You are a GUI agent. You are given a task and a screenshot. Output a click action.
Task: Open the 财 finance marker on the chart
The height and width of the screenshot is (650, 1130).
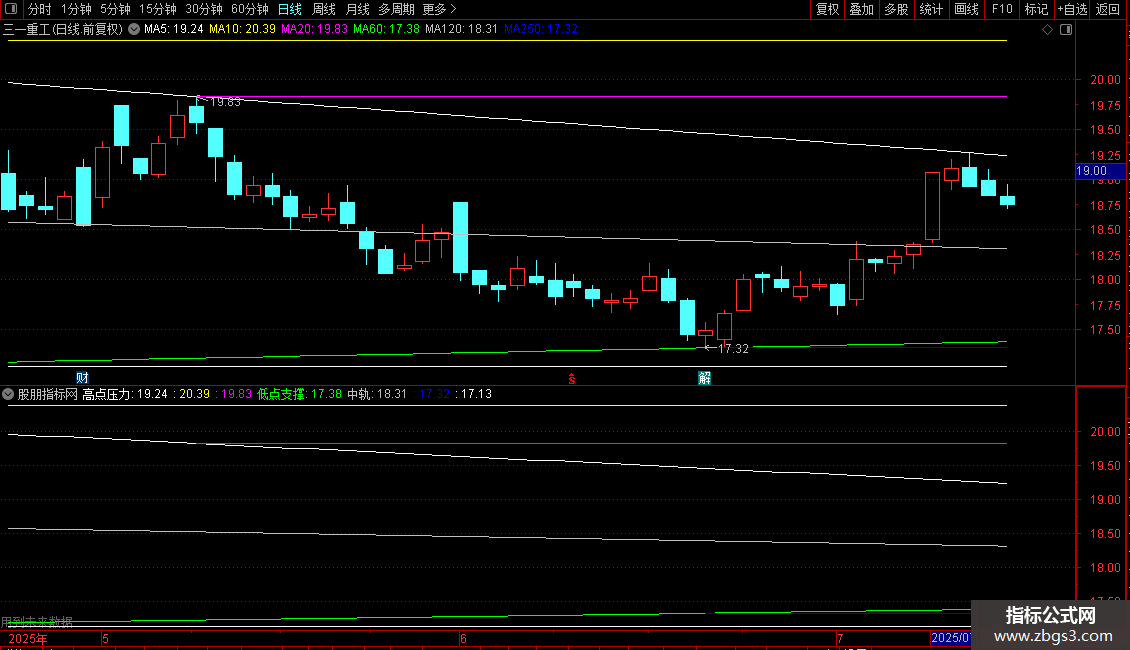tap(82, 378)
